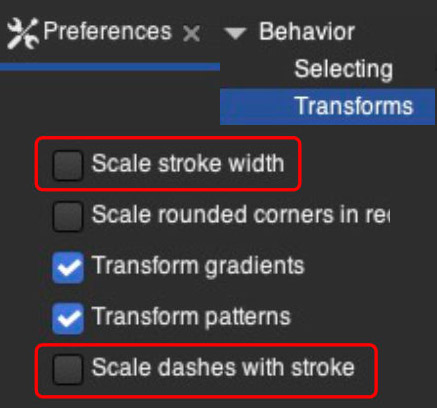The height and width of the screenshot is (408, 437).
Task: Close the Preferences tab with the X
Action: tap(192, 34)
